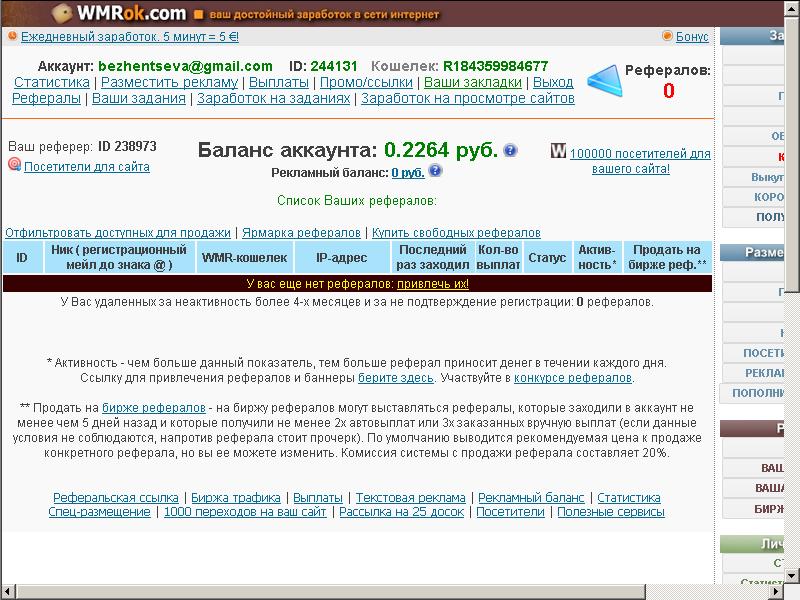Open the конкурсе рефералов link
This screenshot has height=600, width=800.
573,378
